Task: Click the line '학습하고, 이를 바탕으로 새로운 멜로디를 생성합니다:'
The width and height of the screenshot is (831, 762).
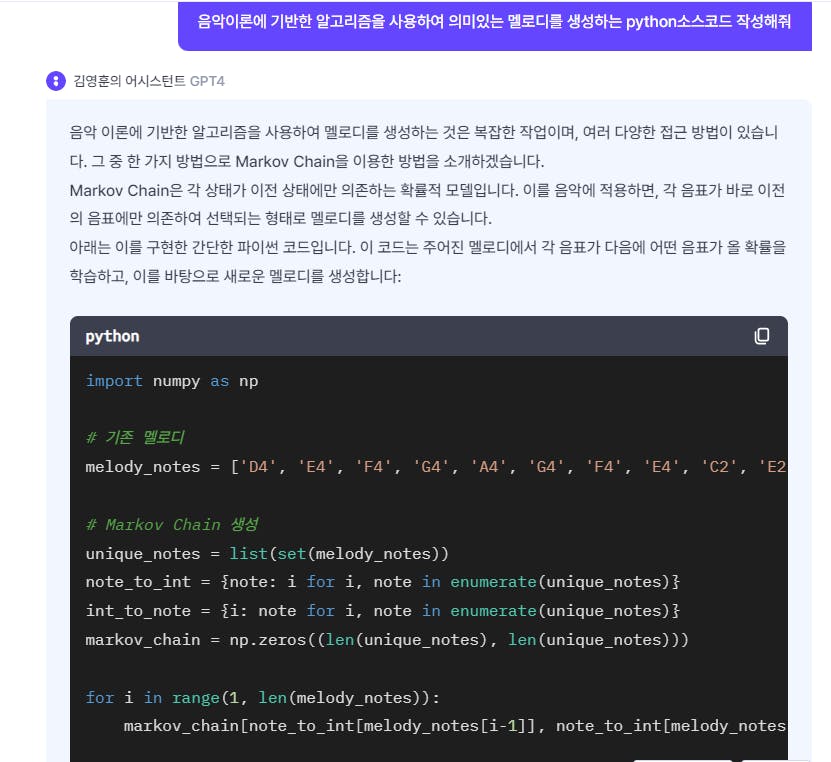Action: pos(235,276)
